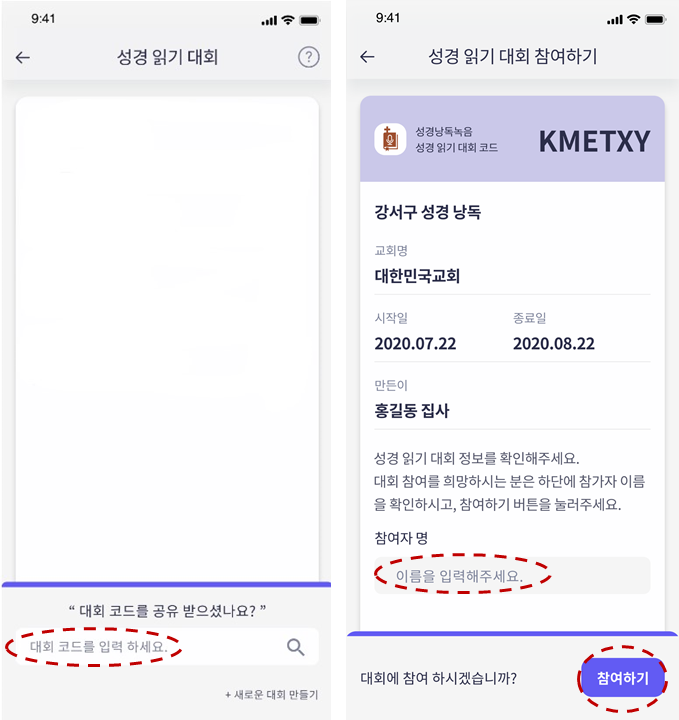Tap the left phone signal bars icon
679x720 pixels.
click(x=269, y=21)
